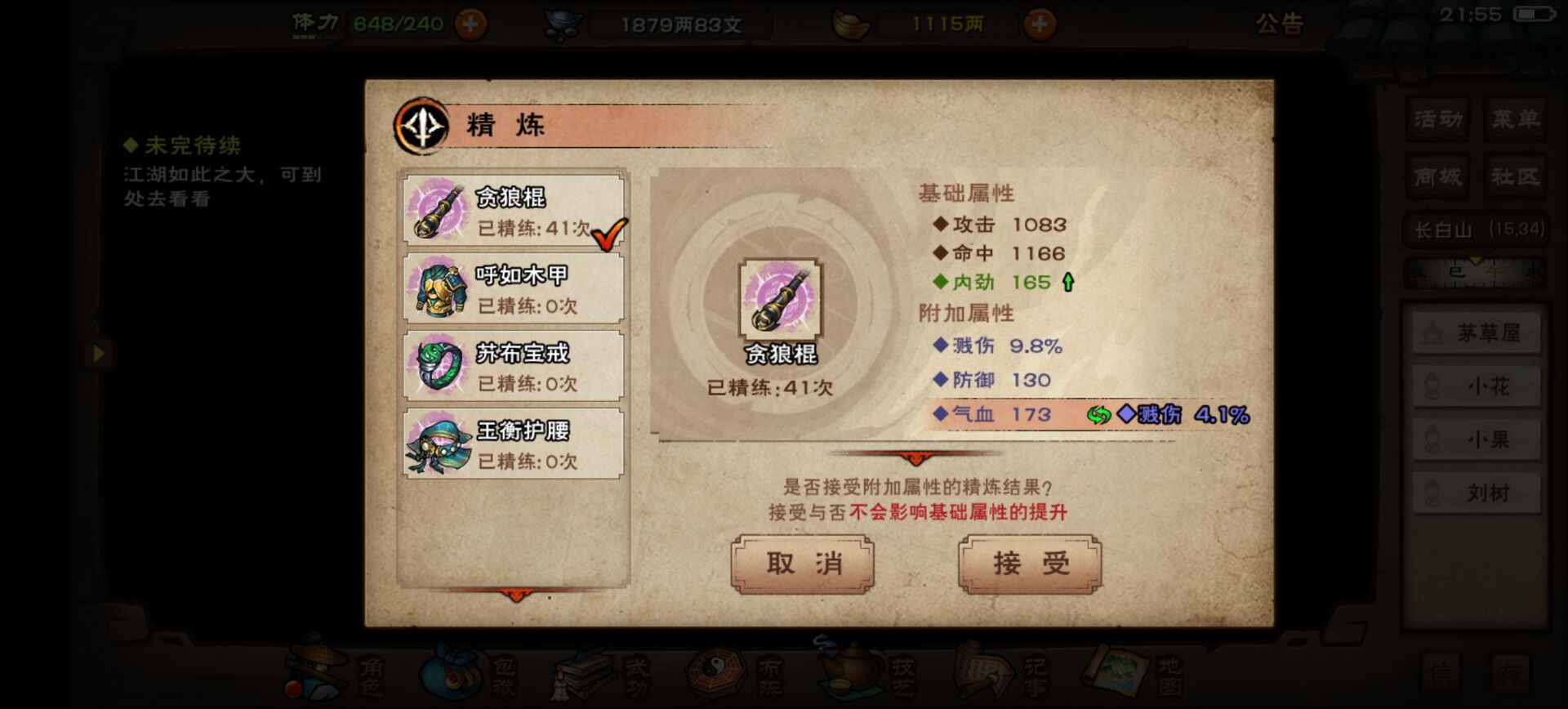Click green swap arrows icon
The width and height of the screenshot is (1568, 709).
pos(1098,415)
